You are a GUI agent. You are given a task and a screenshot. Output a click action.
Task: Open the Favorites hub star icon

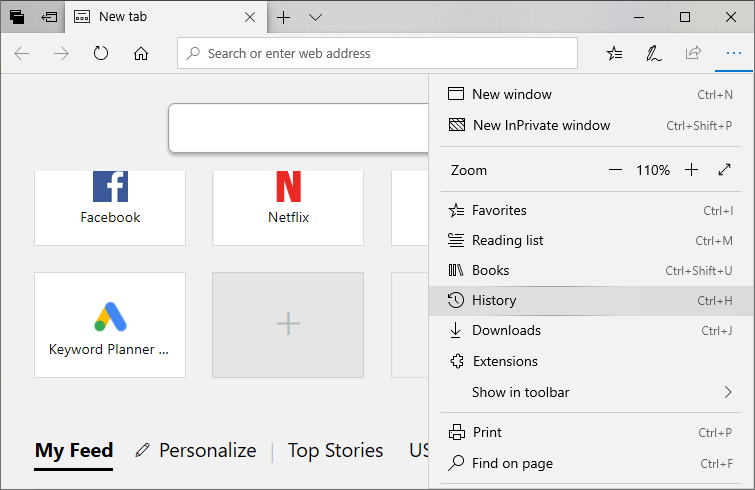pos(615,53)
